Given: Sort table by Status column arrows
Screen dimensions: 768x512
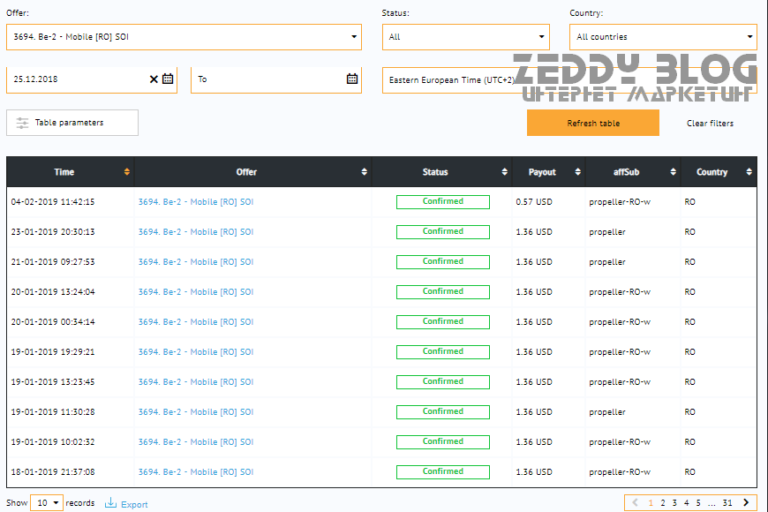Looking at the screenshot, I should 504,171.
